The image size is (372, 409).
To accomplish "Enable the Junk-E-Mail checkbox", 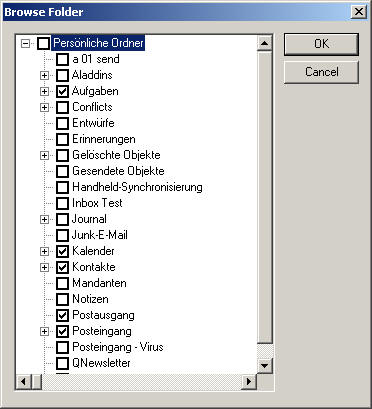I will click(x=62, y=235).
